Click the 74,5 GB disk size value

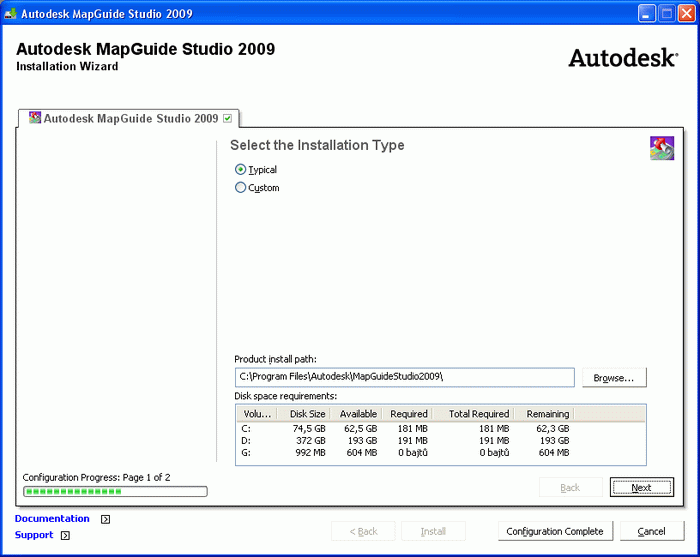tap(309, 428)
